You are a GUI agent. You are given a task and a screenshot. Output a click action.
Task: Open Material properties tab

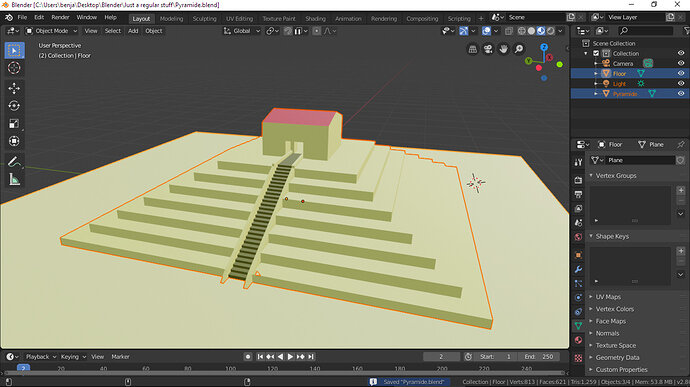(578, 340)
